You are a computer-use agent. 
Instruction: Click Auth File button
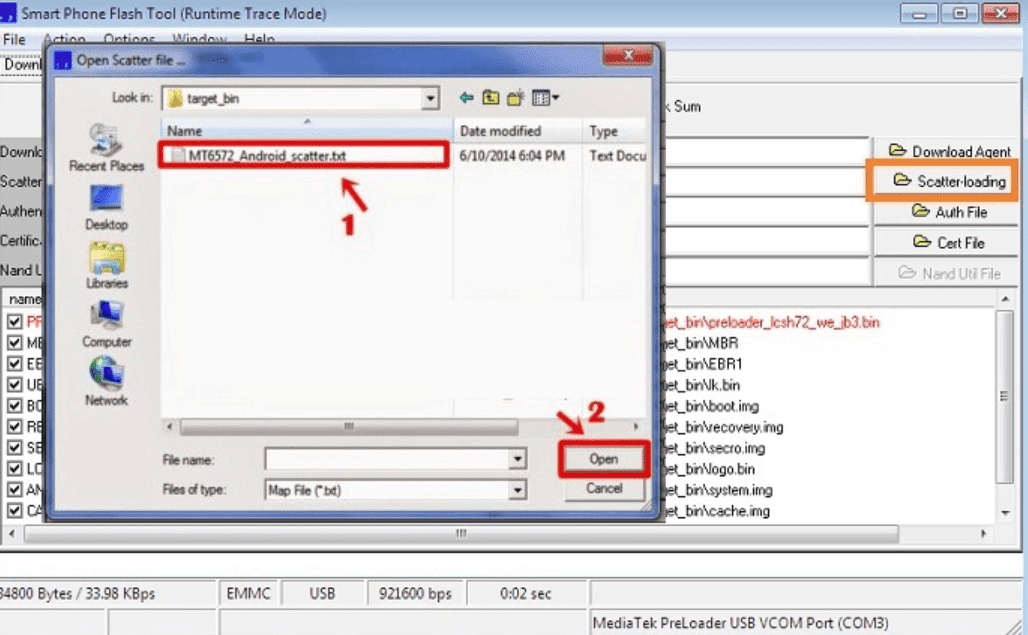(948, 212)
